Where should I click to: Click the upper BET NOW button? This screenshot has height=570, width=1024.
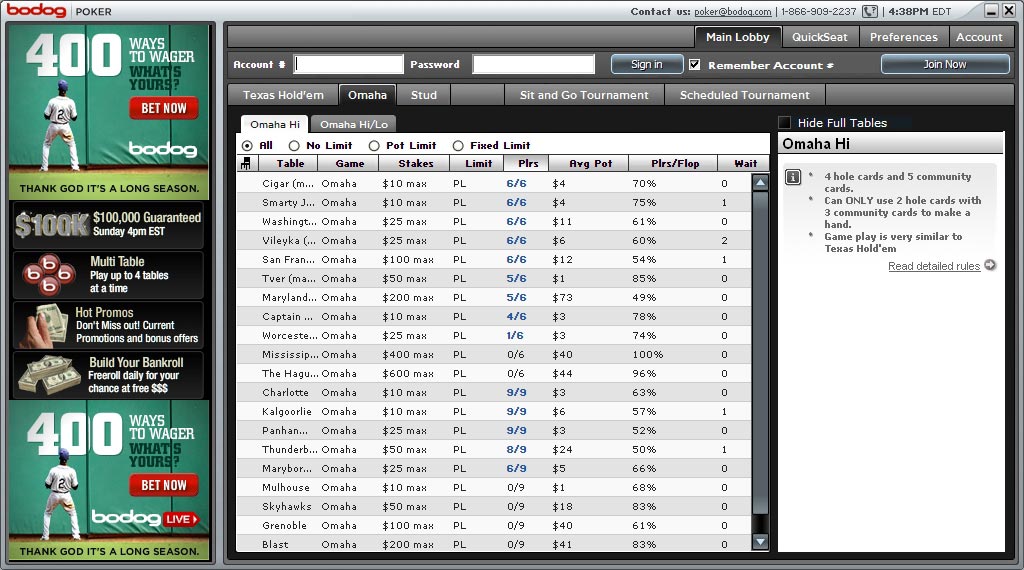(x=164, y=108)
